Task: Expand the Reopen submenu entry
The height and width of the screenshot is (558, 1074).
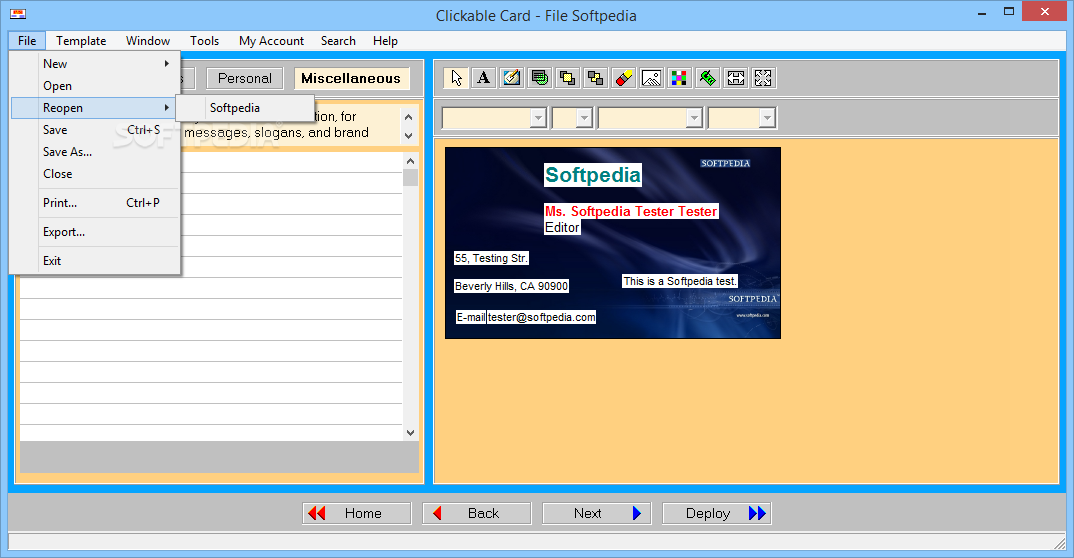Action: 95,107
